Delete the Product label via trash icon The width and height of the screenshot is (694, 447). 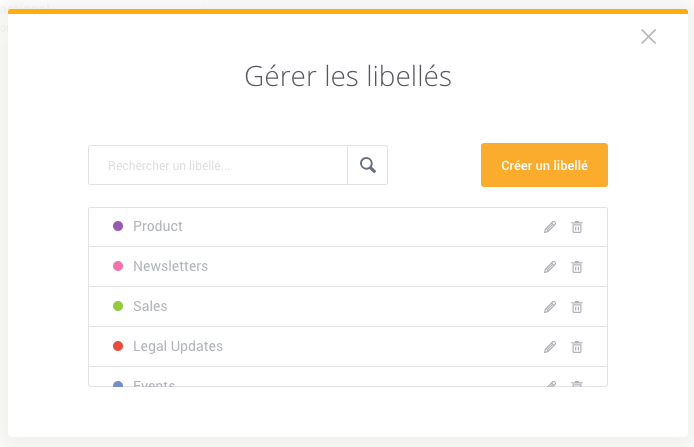click(577, 227)
